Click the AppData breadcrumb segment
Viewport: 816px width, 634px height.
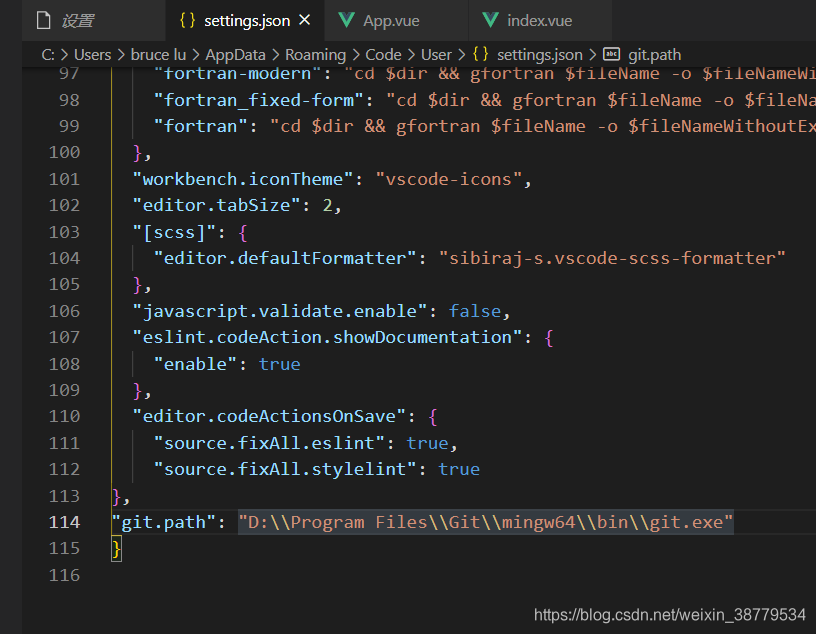tap(235, 55)
